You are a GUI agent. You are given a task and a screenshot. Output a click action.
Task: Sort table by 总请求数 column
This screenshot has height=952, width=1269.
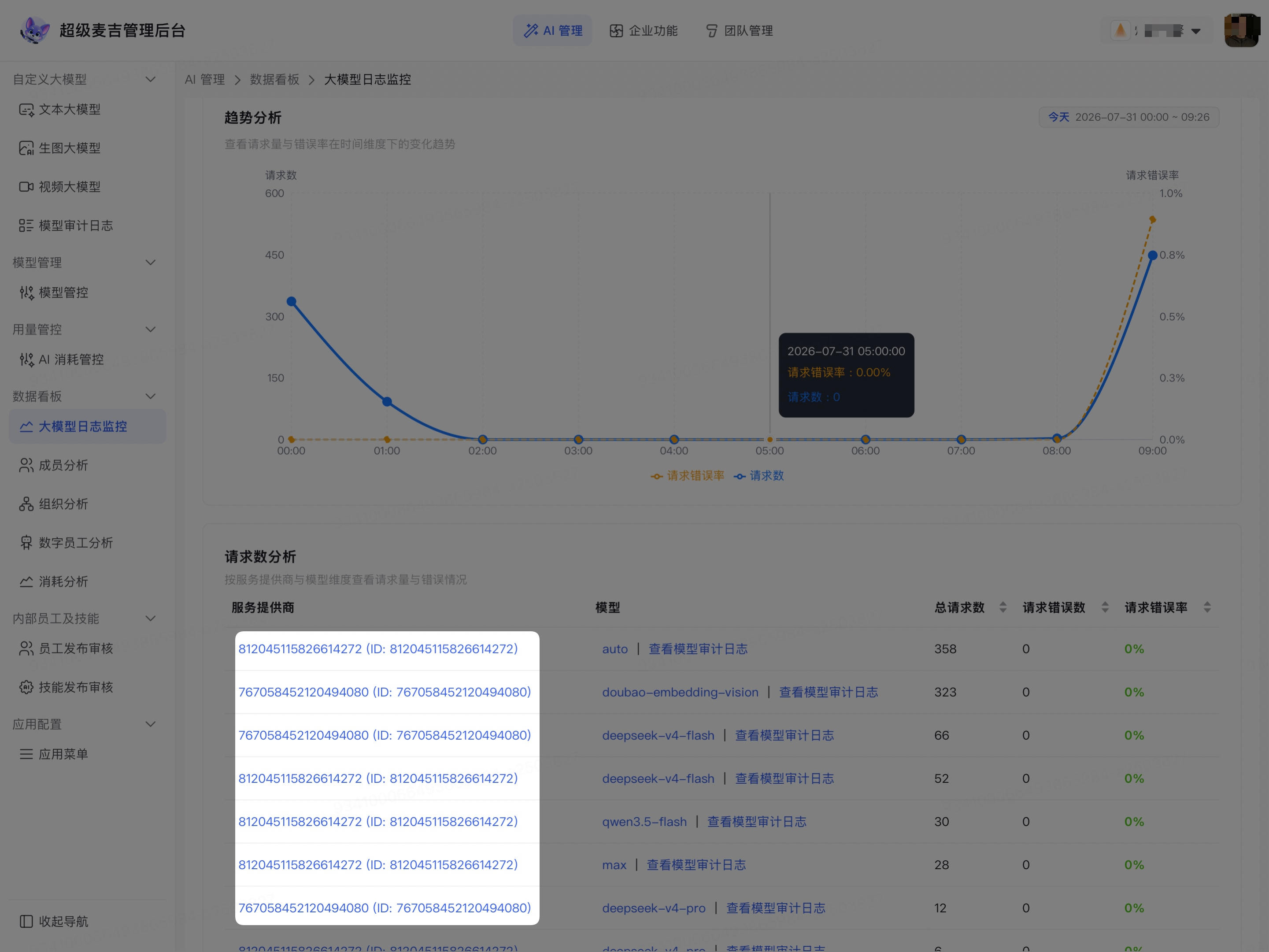[x=1003, y=607]
